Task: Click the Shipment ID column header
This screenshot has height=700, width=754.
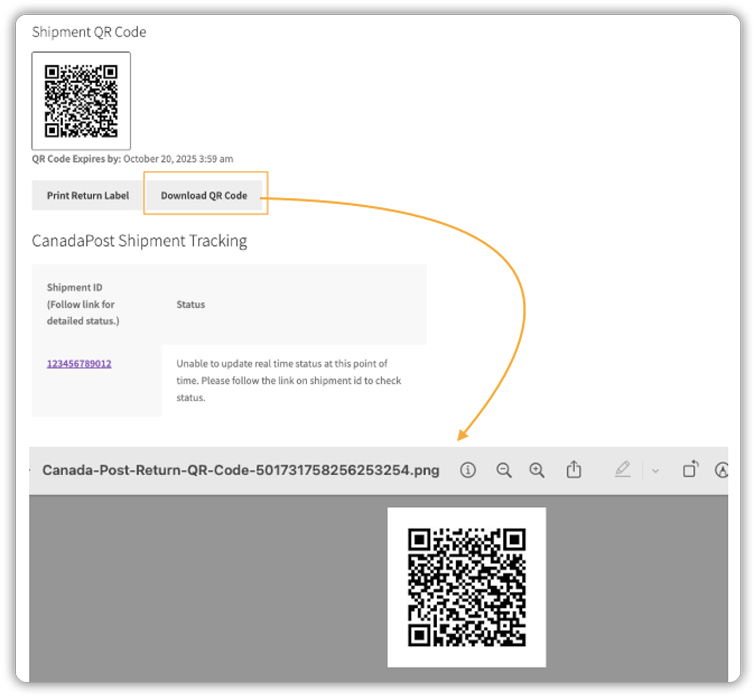Action: click(81, 304)
